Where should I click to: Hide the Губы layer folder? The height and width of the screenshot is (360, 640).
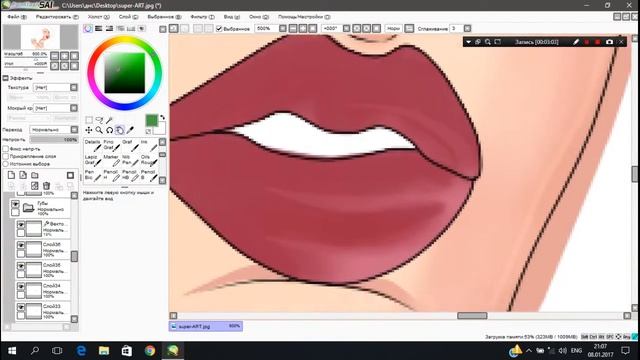(x=16, y=204)
